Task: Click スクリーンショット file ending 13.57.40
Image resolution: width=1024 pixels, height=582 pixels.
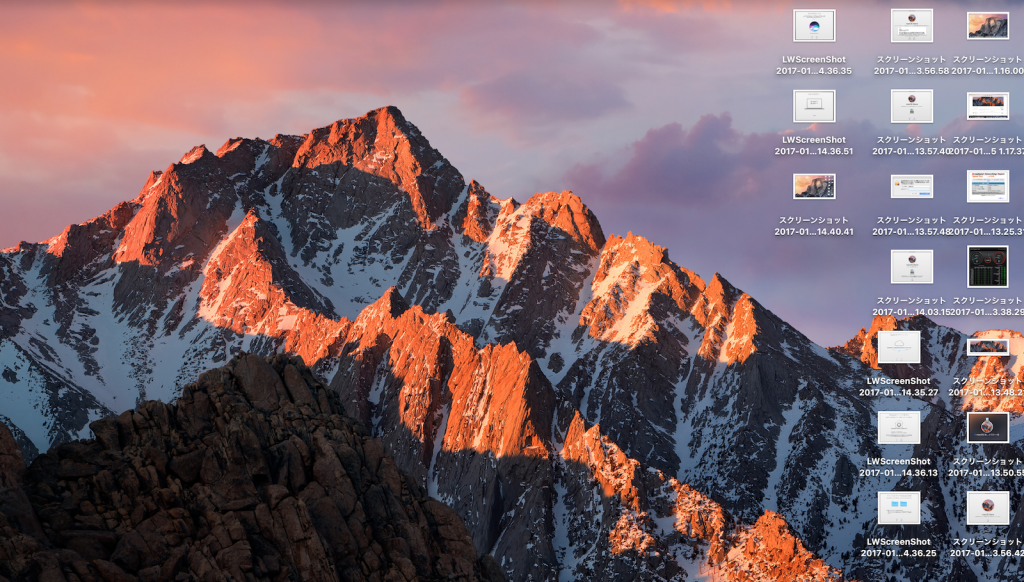Action: [x=911, y=106]
